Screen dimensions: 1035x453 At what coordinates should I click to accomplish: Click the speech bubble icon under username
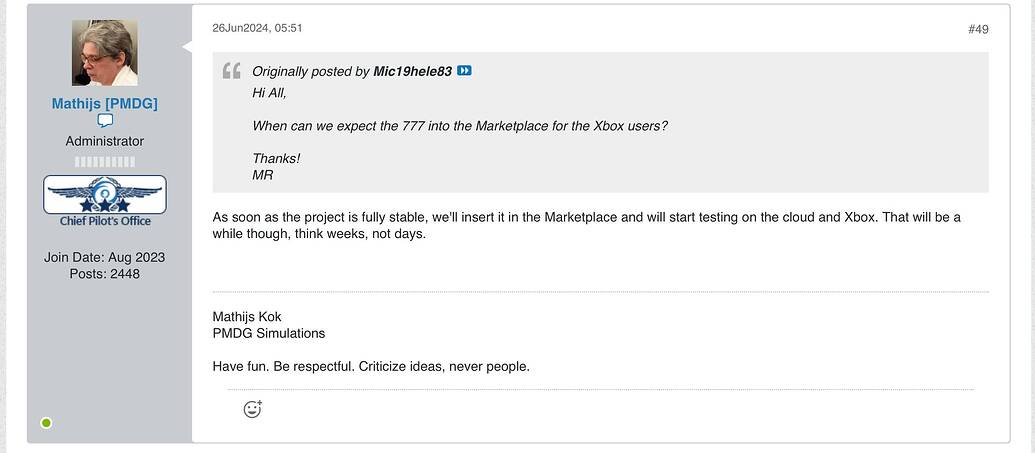click(105, 122)
